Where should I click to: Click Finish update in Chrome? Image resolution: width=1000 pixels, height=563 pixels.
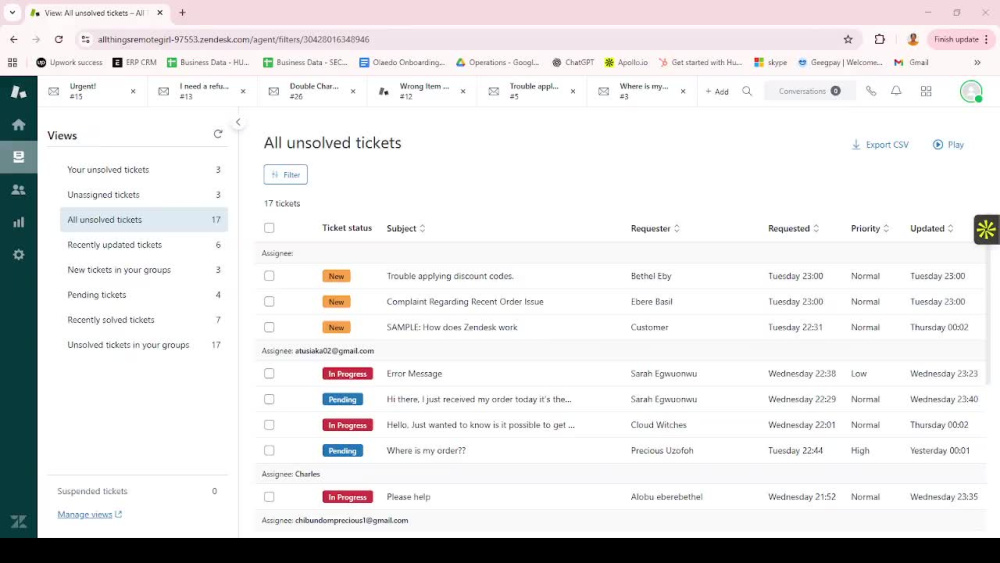(961, 40)
